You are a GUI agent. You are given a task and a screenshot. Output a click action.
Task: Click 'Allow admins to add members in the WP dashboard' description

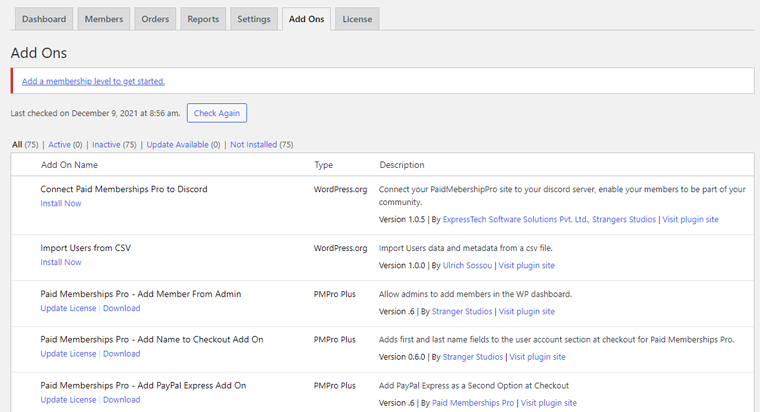475,294
